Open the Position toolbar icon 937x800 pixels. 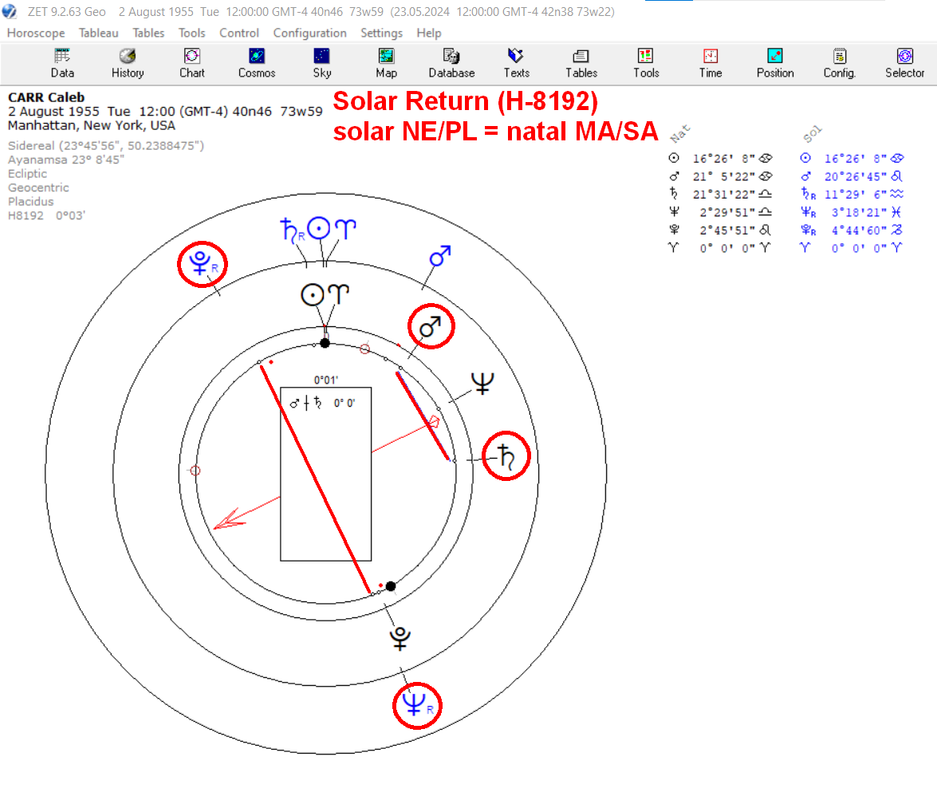coord(775,63)
